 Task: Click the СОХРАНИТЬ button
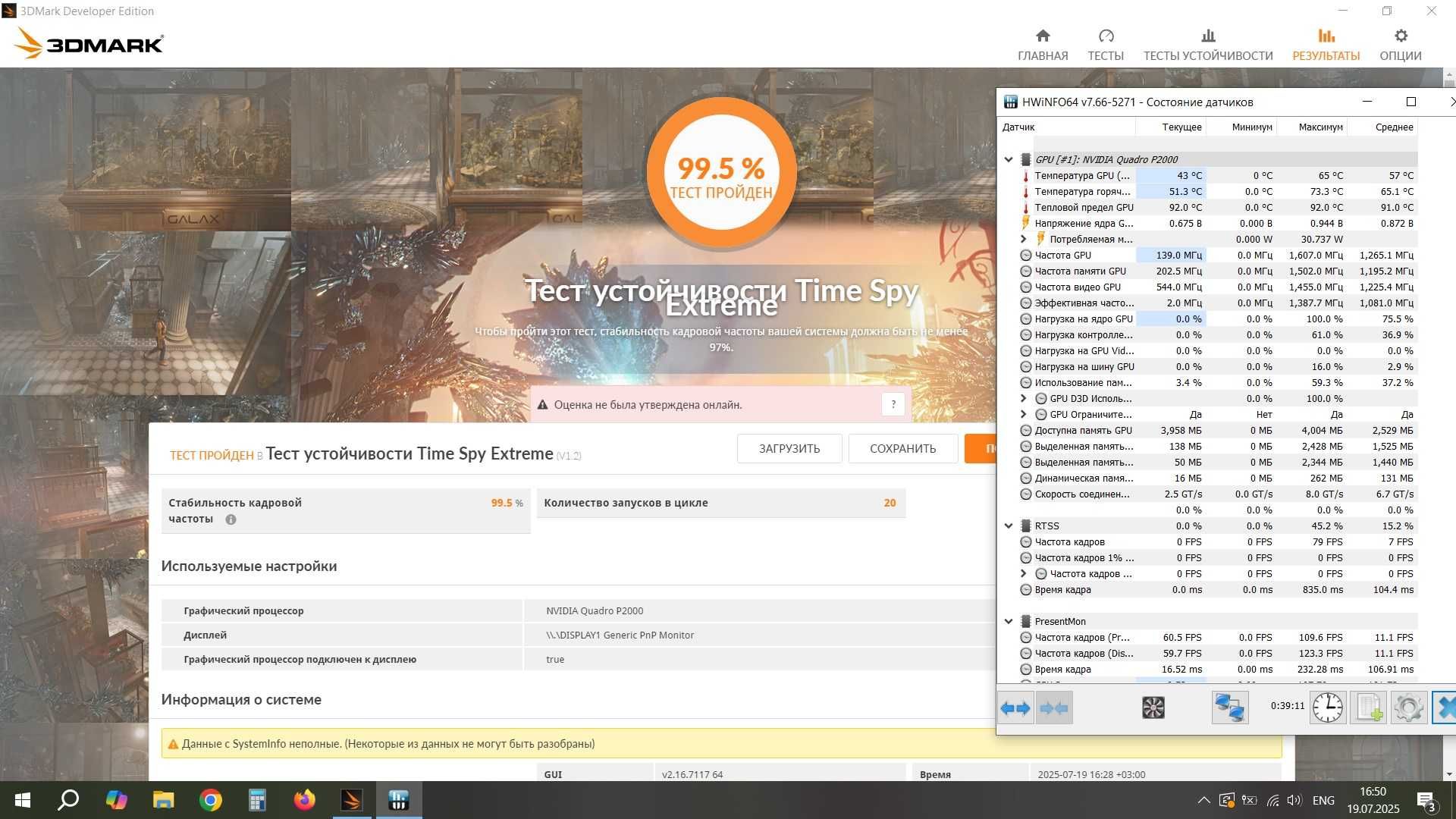902,448
